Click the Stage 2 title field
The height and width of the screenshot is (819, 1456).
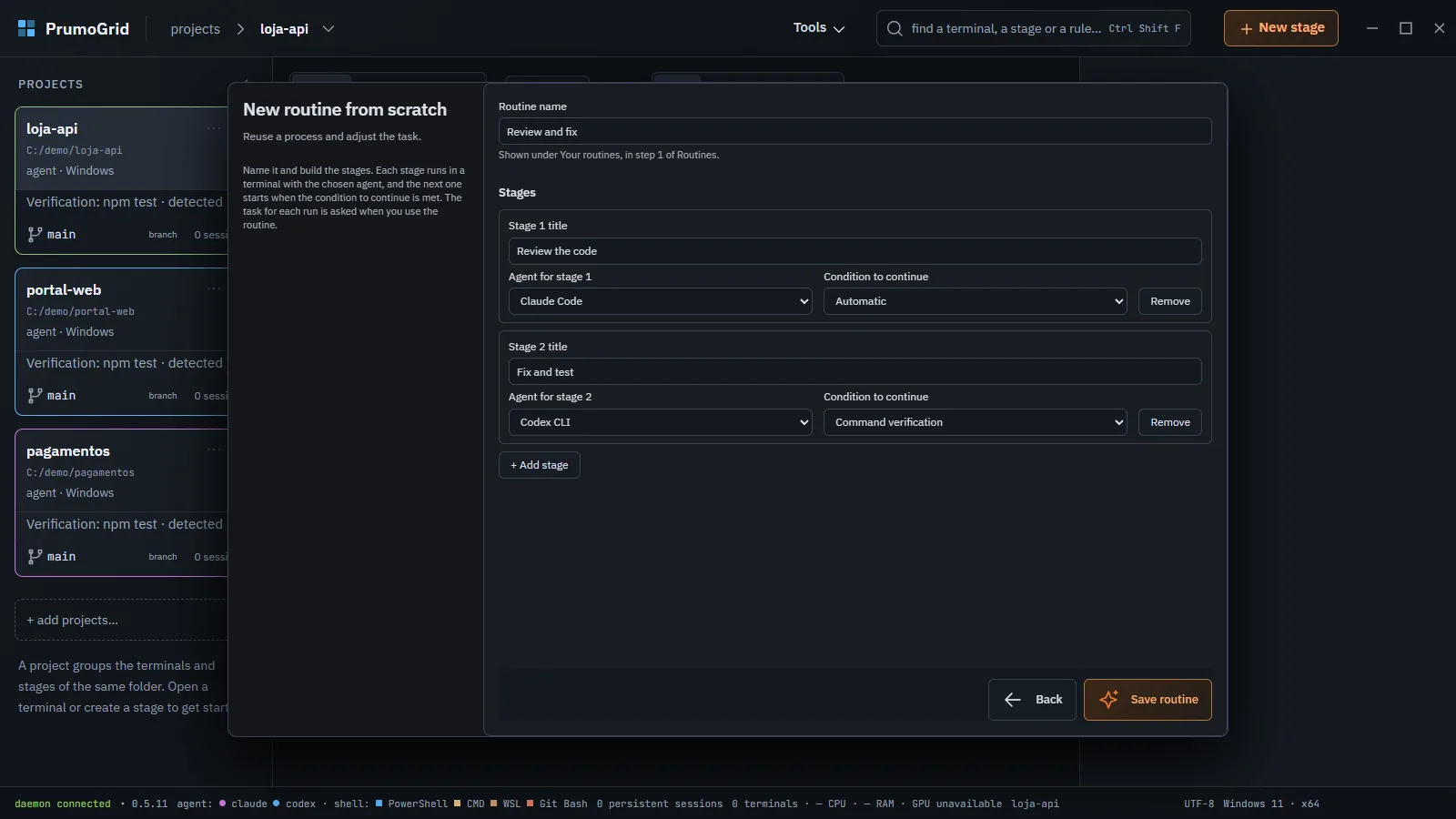tap(854, 371)
